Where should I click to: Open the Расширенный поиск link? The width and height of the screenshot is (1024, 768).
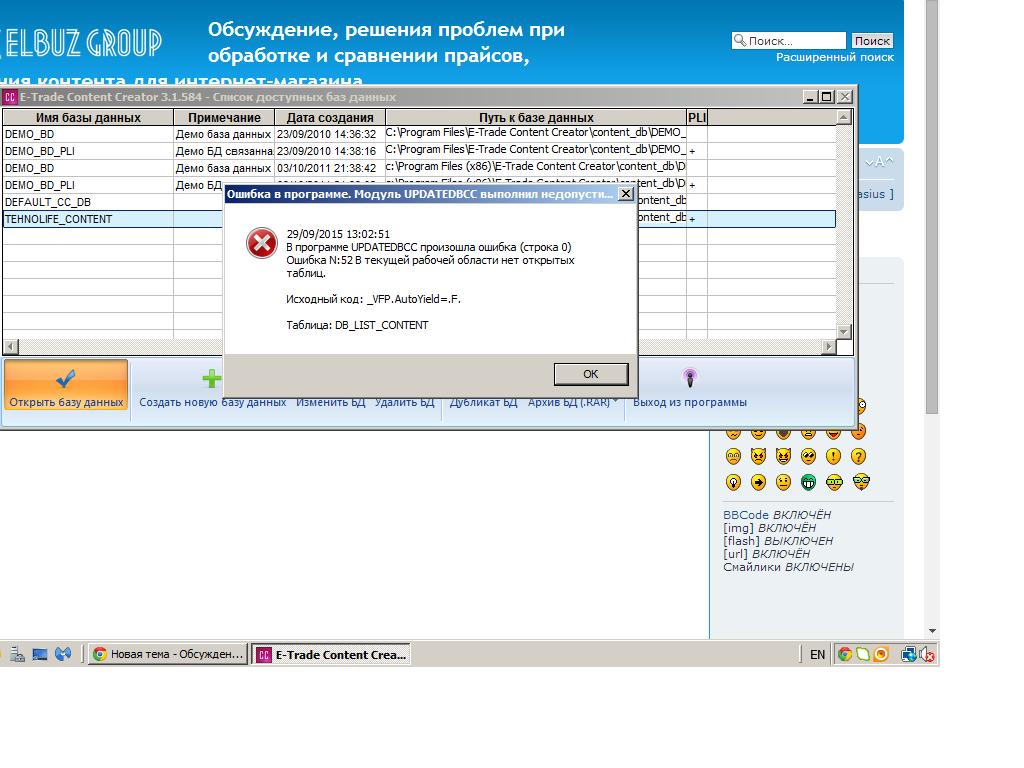tap(835, 57)
